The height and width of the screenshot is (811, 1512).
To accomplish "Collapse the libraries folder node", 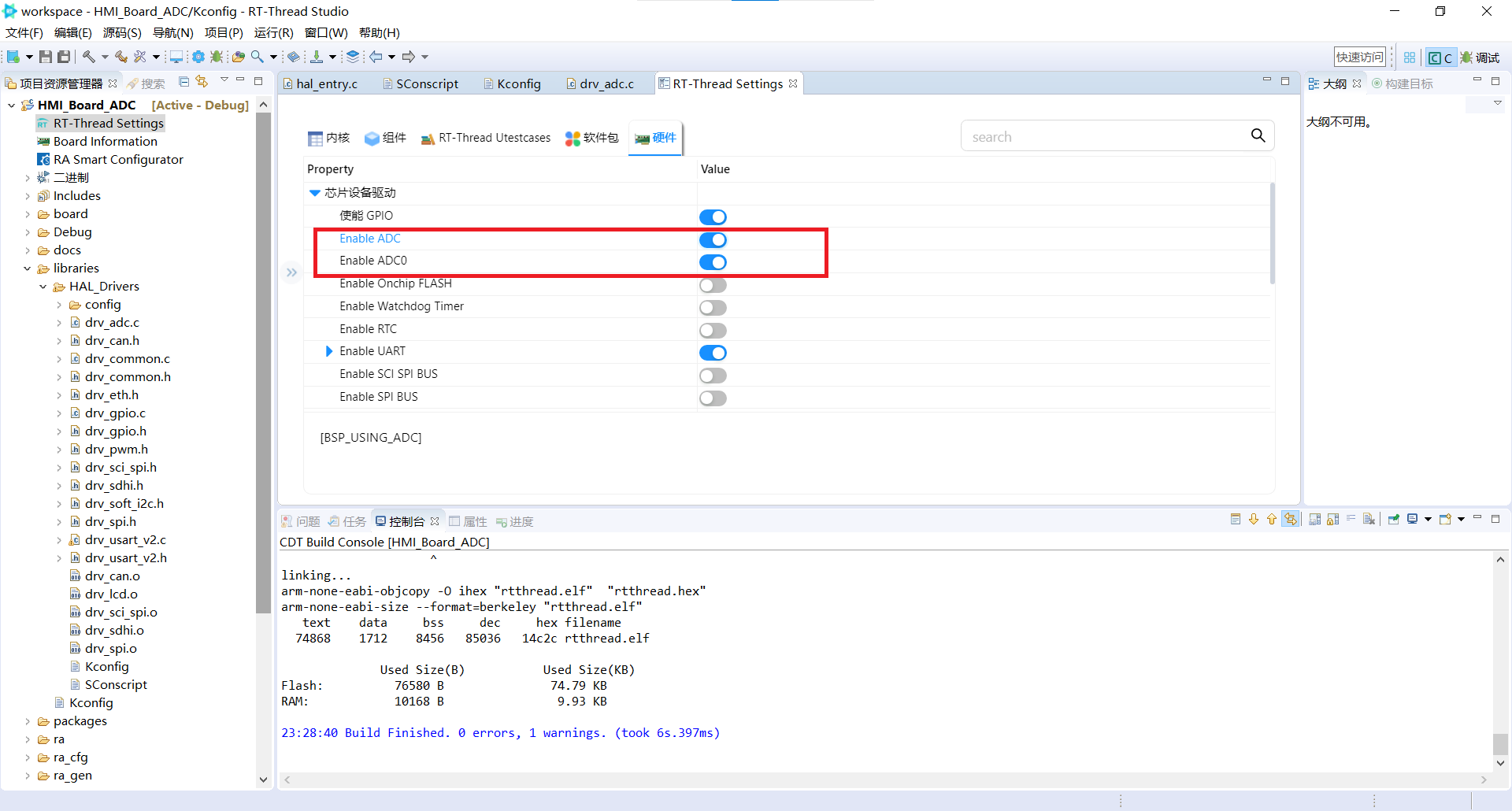I will (x=28, y=268).
